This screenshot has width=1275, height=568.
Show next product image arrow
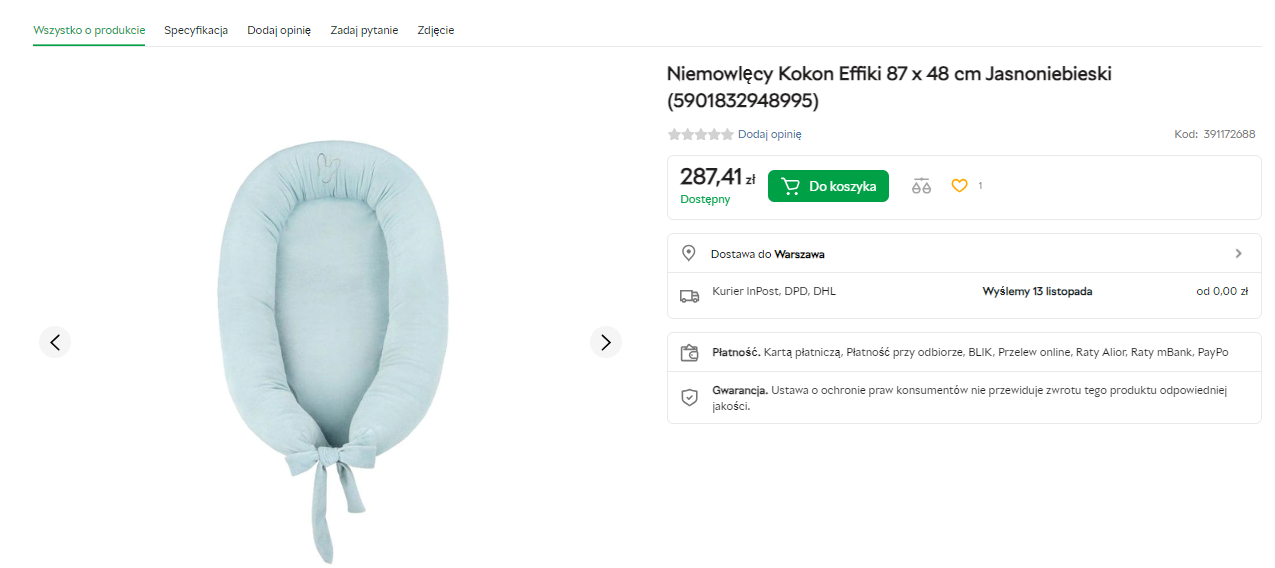605,342
